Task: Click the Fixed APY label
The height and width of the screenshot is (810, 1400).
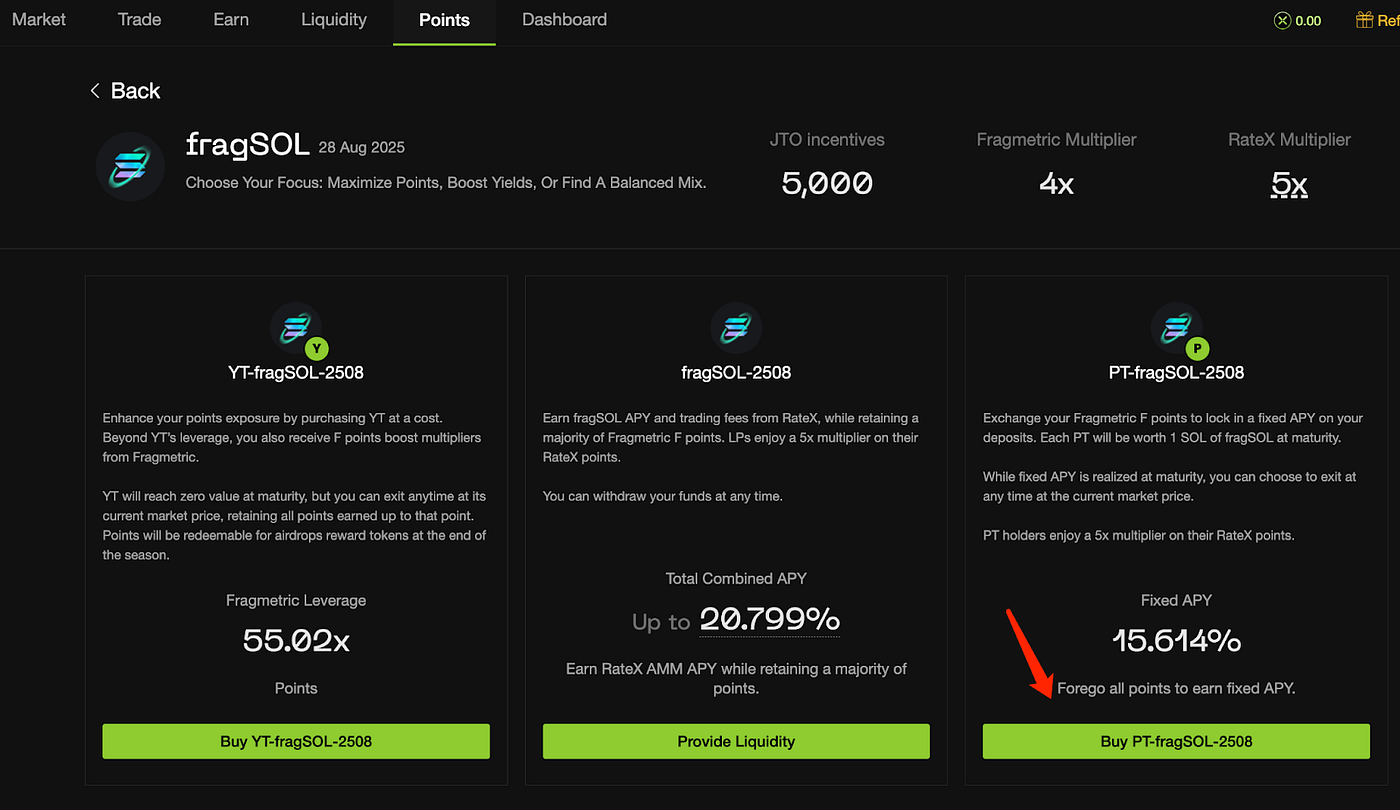Action: [x=1176, y=600]
